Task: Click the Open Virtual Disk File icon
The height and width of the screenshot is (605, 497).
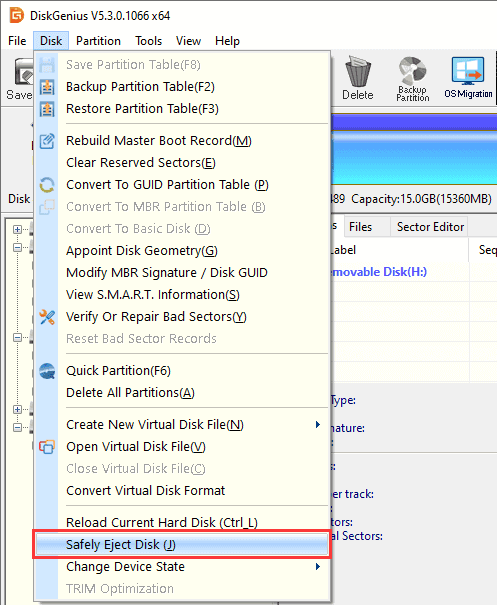Action: [47, 447]
